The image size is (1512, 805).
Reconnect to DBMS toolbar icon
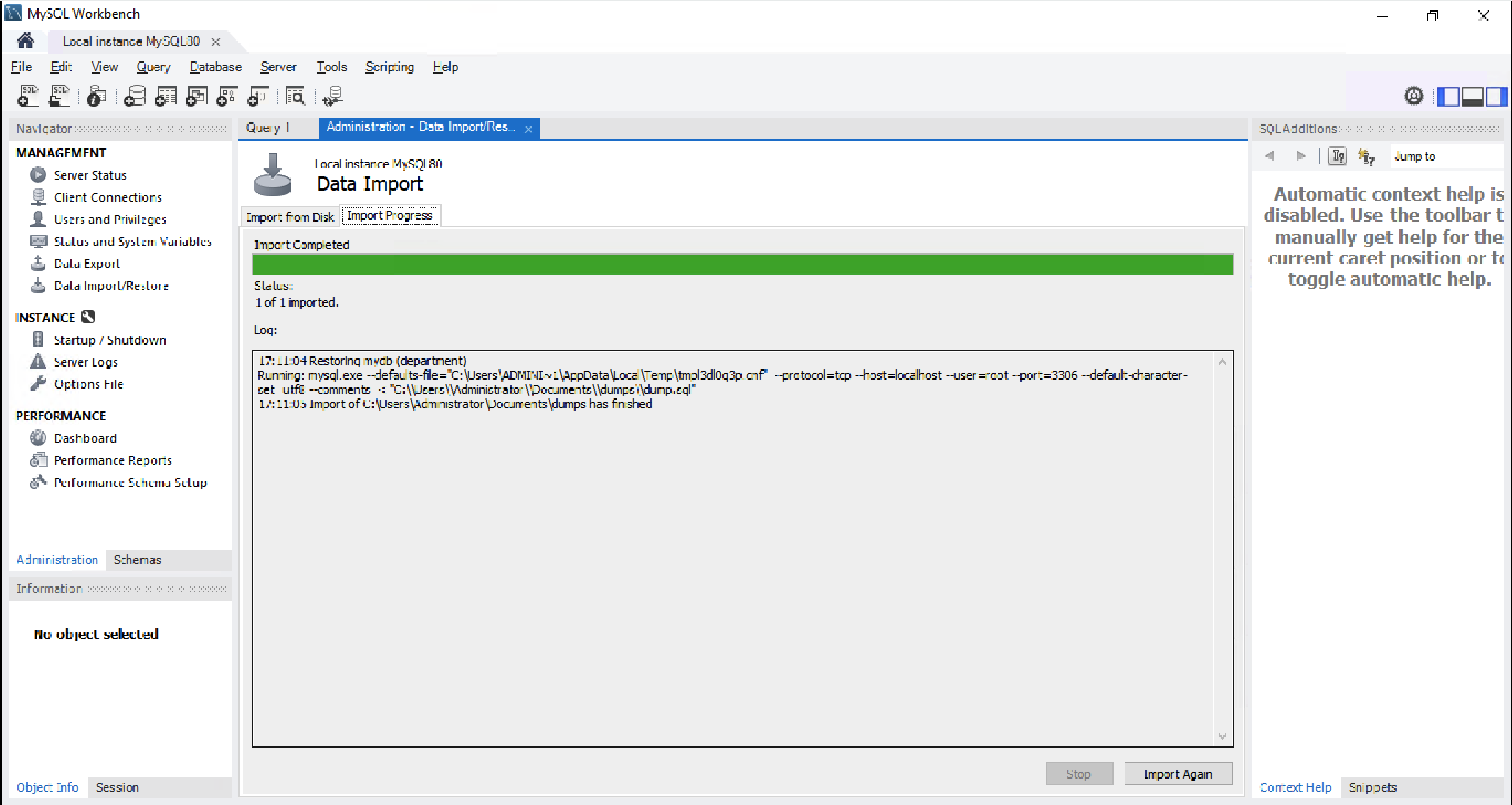tap(333, 96)
